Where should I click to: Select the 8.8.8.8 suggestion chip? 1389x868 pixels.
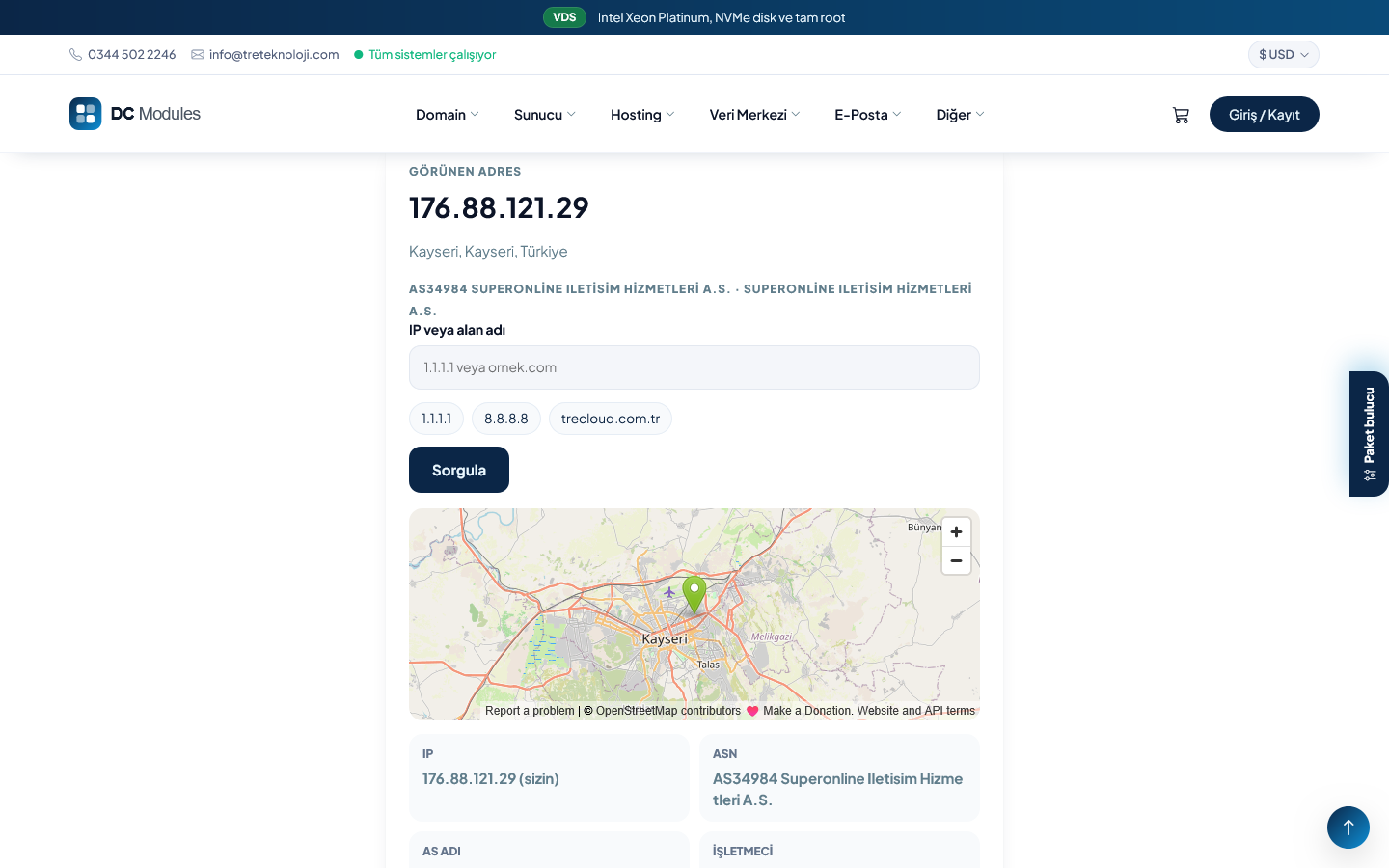coord(506,419)
